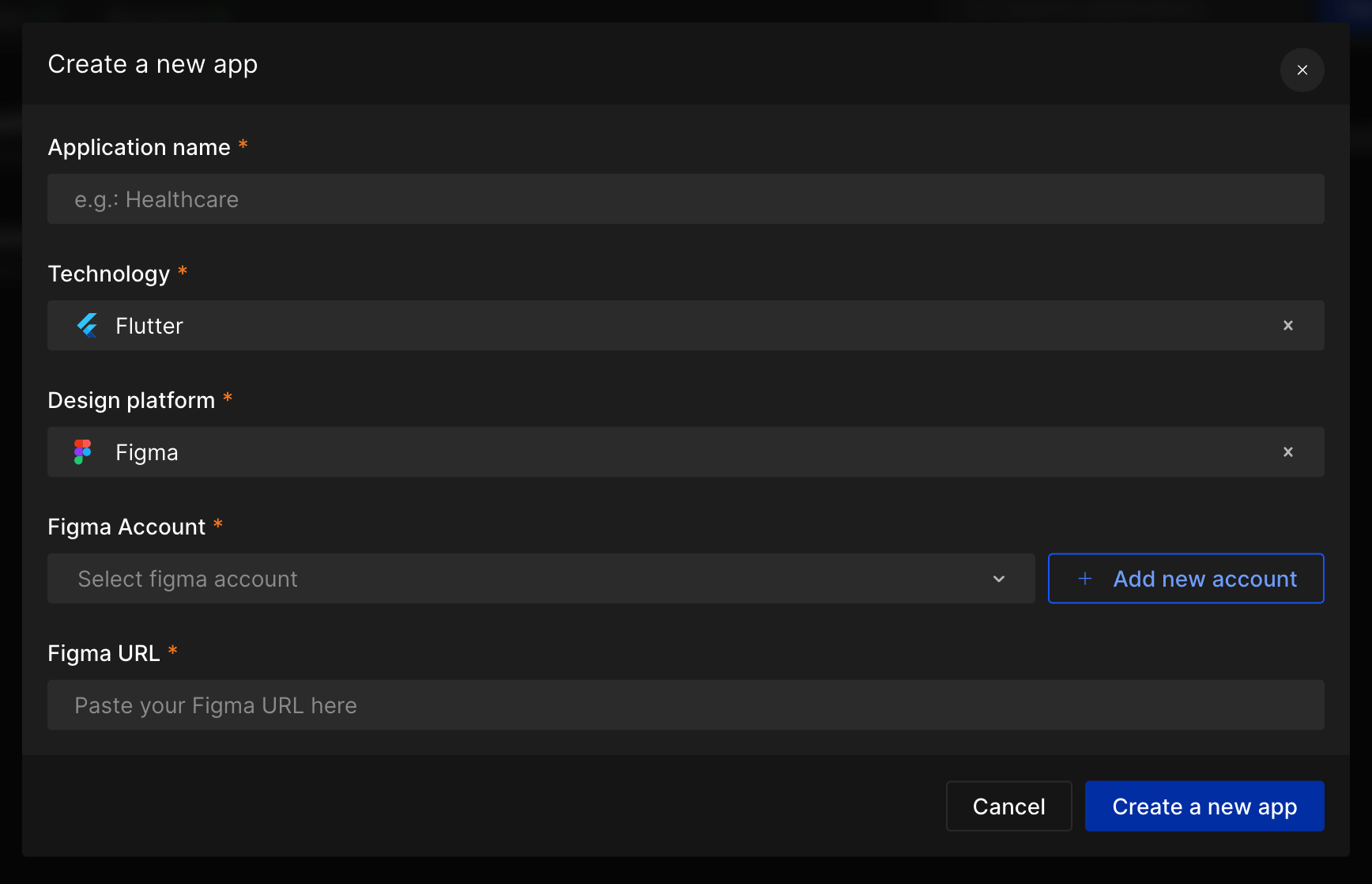Clear the Figma design platform selection
Screen dimensions: 1372x884
(1287, 452)
